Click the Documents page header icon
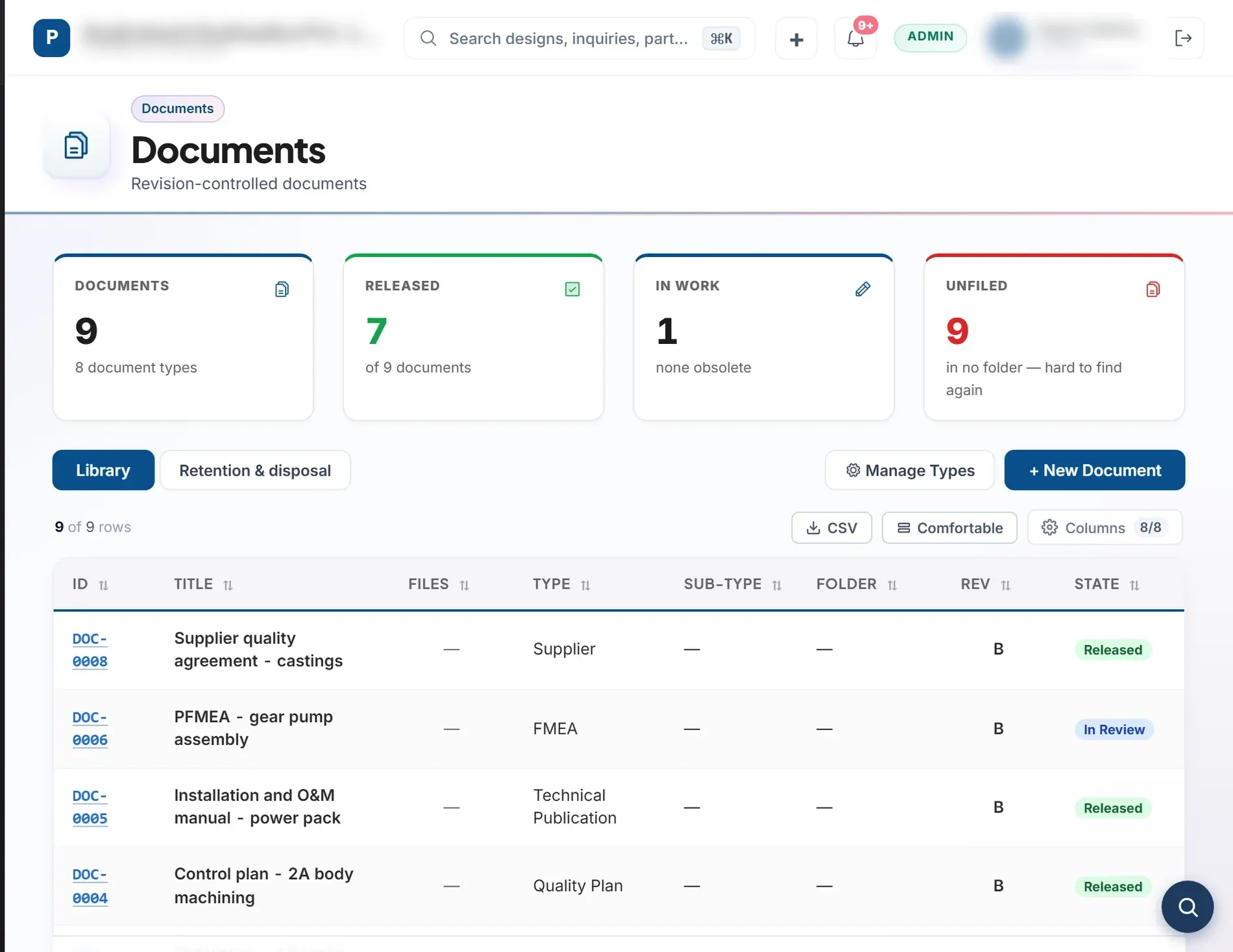The image size is (1233, 952). point(77,145)
